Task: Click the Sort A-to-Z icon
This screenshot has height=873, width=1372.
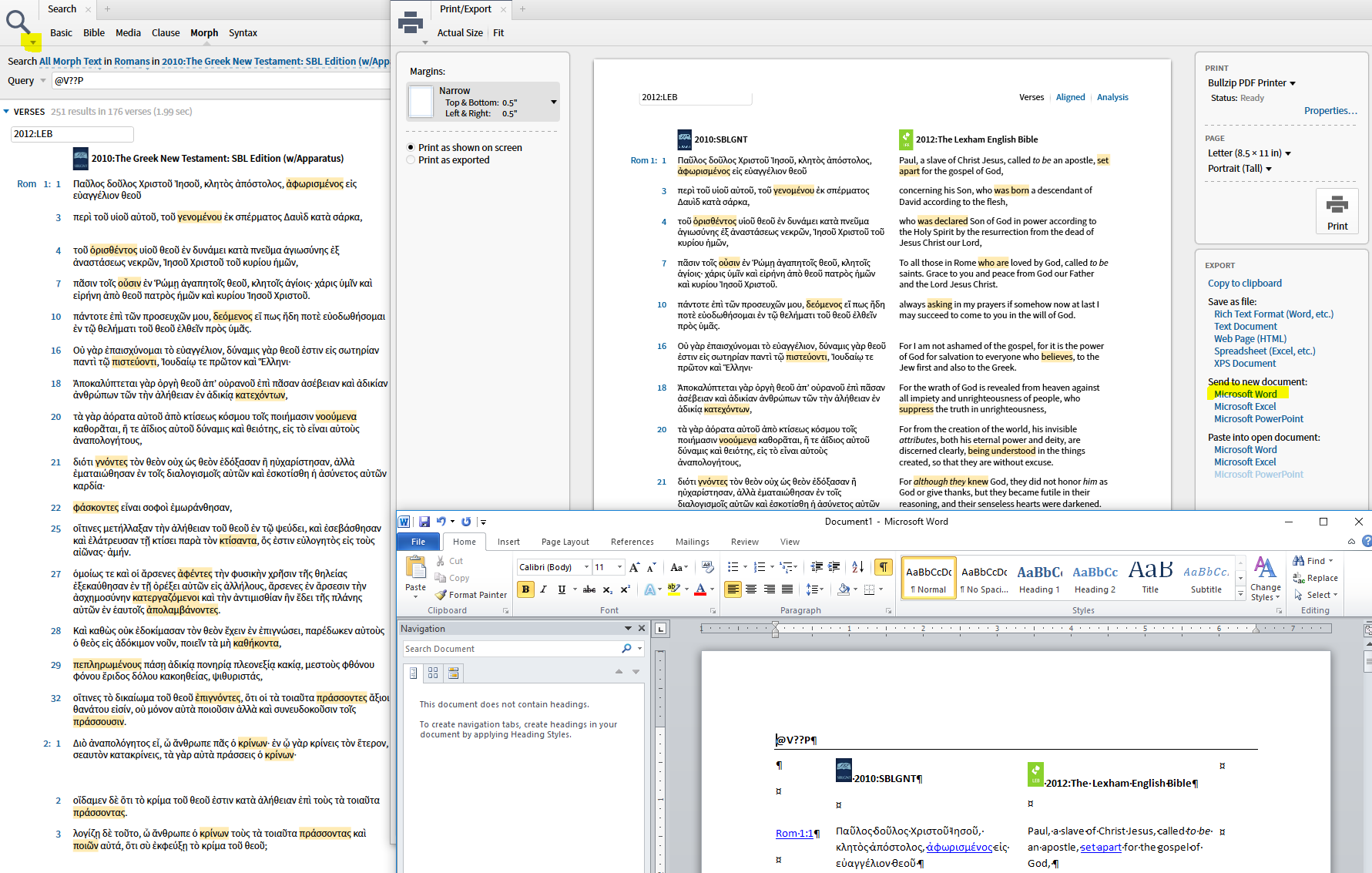Action: tap(858, 567)
